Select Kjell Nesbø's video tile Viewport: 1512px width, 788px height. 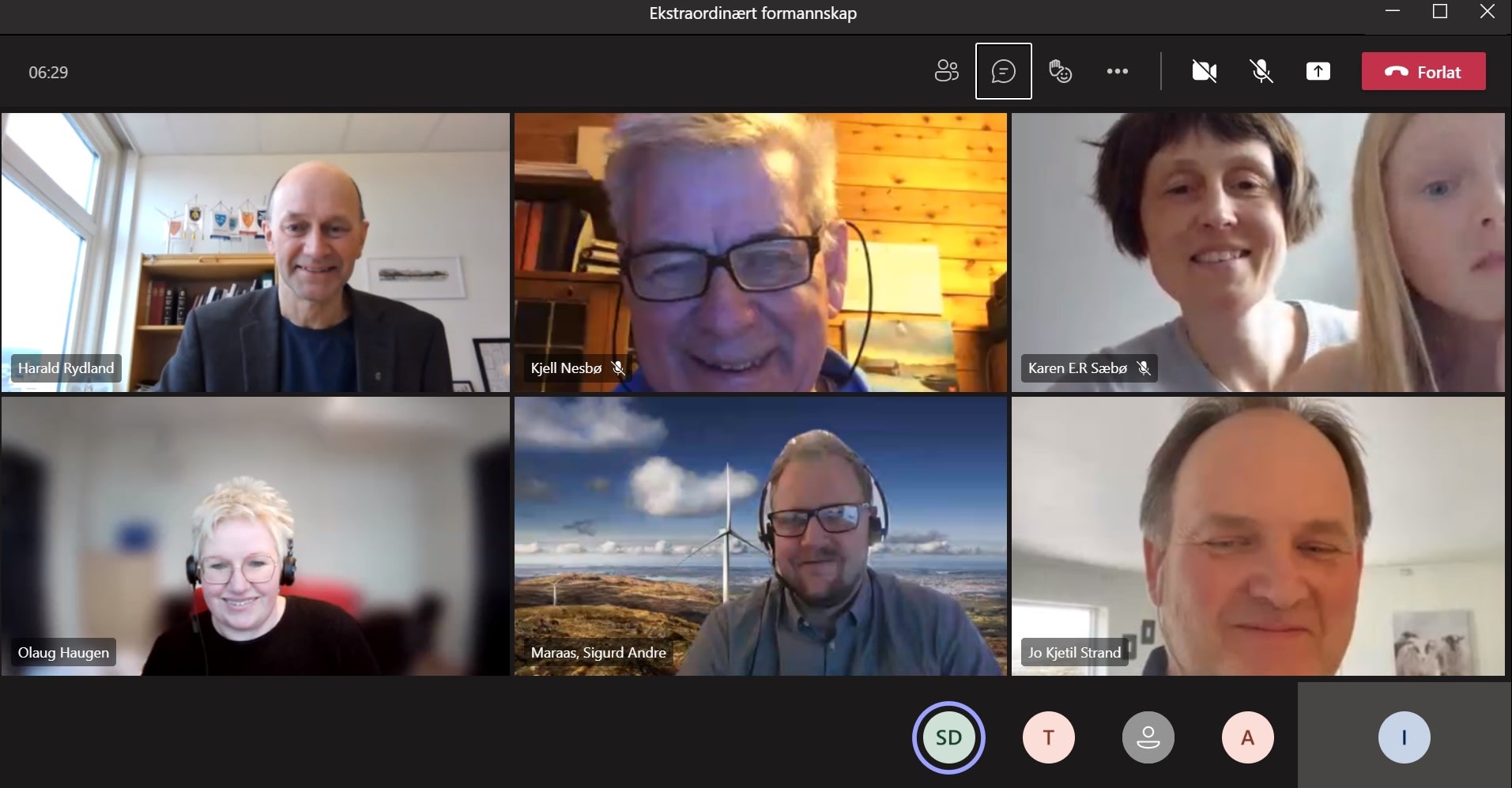(760, 252)
